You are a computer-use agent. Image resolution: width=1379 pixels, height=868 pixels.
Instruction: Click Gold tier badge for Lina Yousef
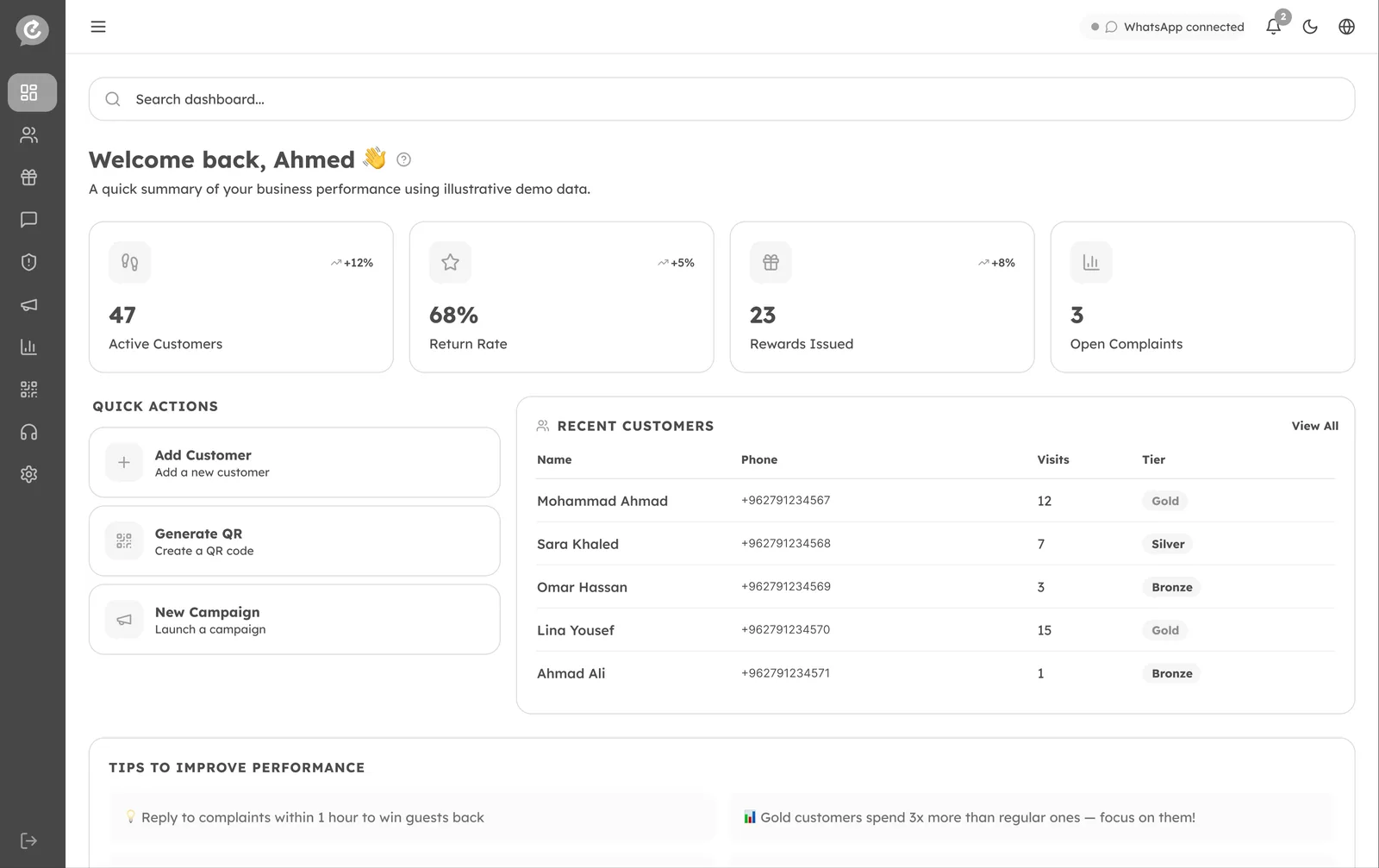(x=1165, y=630)
